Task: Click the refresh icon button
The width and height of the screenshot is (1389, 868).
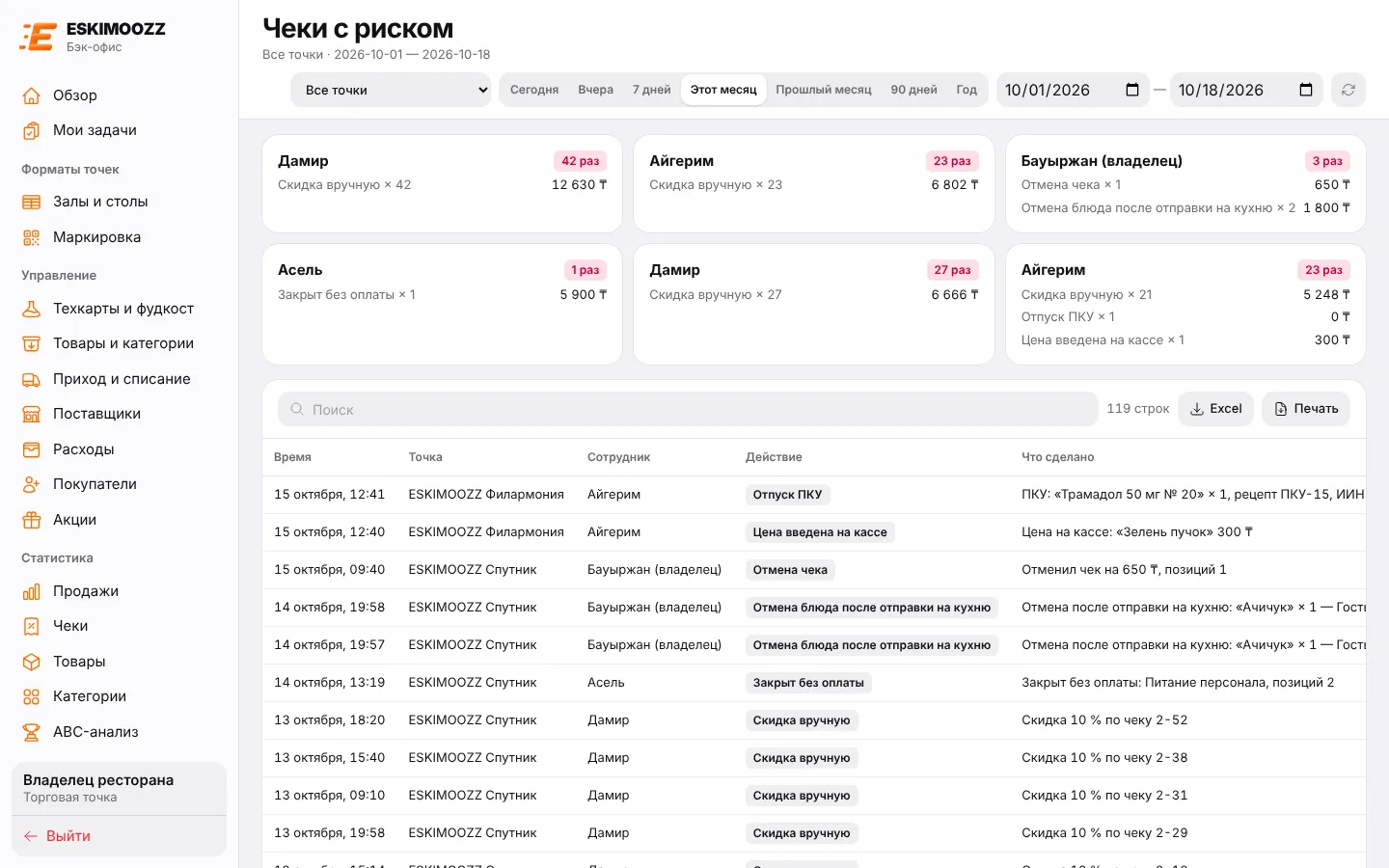Action: click(1348, 90)
